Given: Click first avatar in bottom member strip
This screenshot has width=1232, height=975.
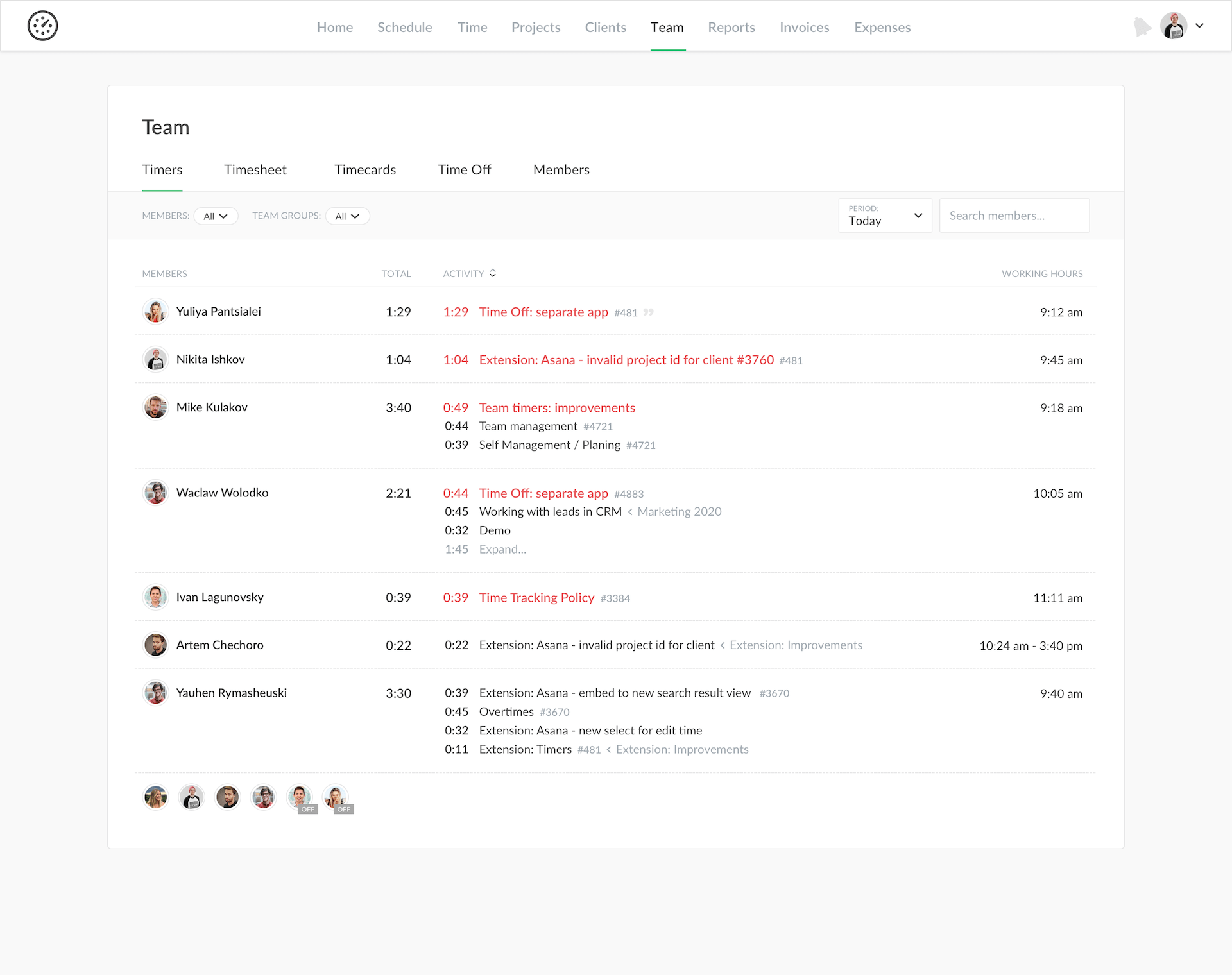Looking at the screenshot, I should coord(155,797).
